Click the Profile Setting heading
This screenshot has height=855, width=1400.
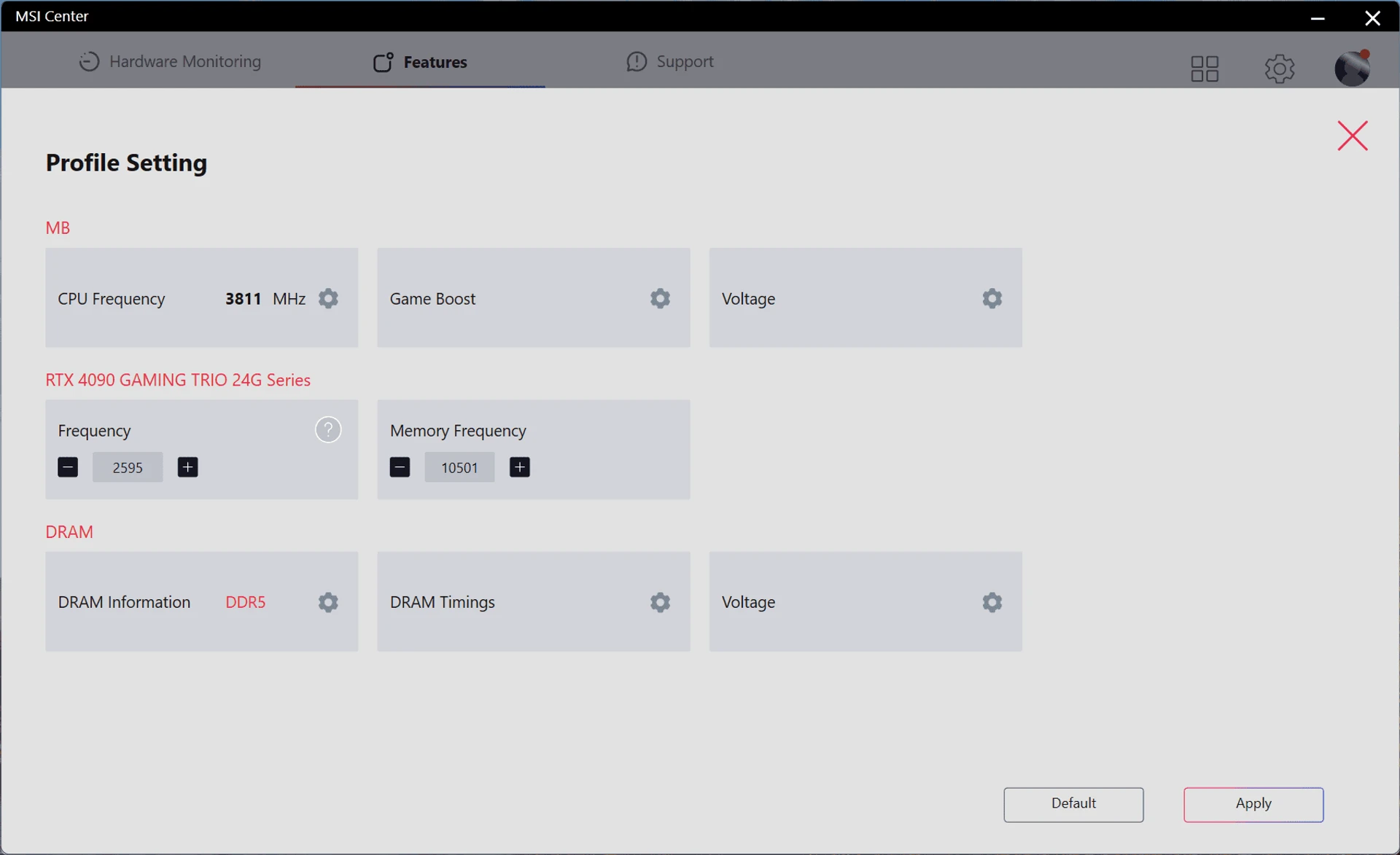[x=126, y=163]
